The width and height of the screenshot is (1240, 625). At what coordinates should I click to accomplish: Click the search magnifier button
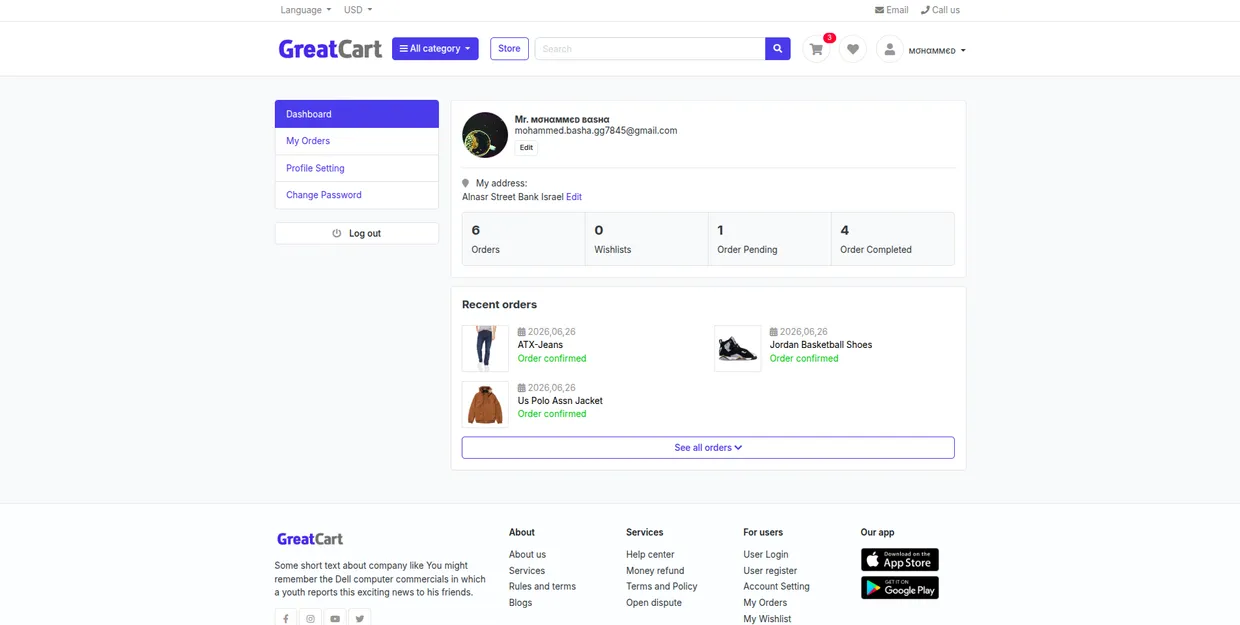point(778,48)
